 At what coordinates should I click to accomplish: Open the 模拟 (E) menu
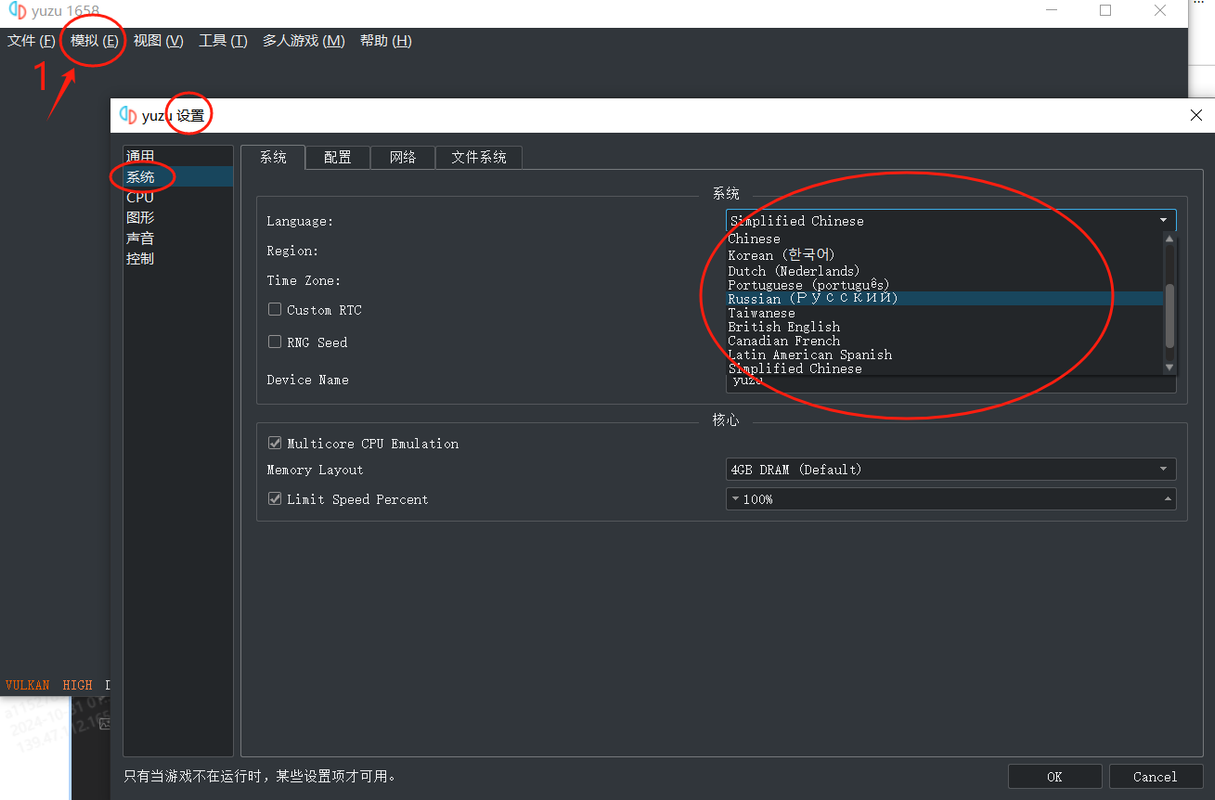coord(94,41)
